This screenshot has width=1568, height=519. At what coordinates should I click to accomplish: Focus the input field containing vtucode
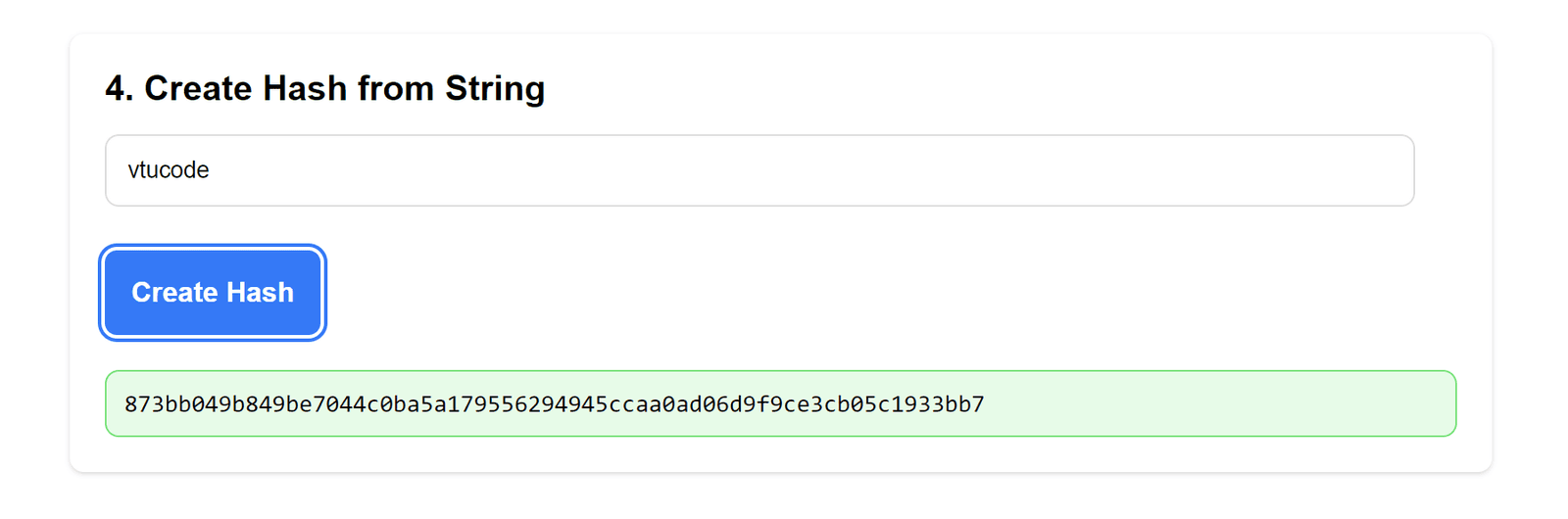(759, 170)
